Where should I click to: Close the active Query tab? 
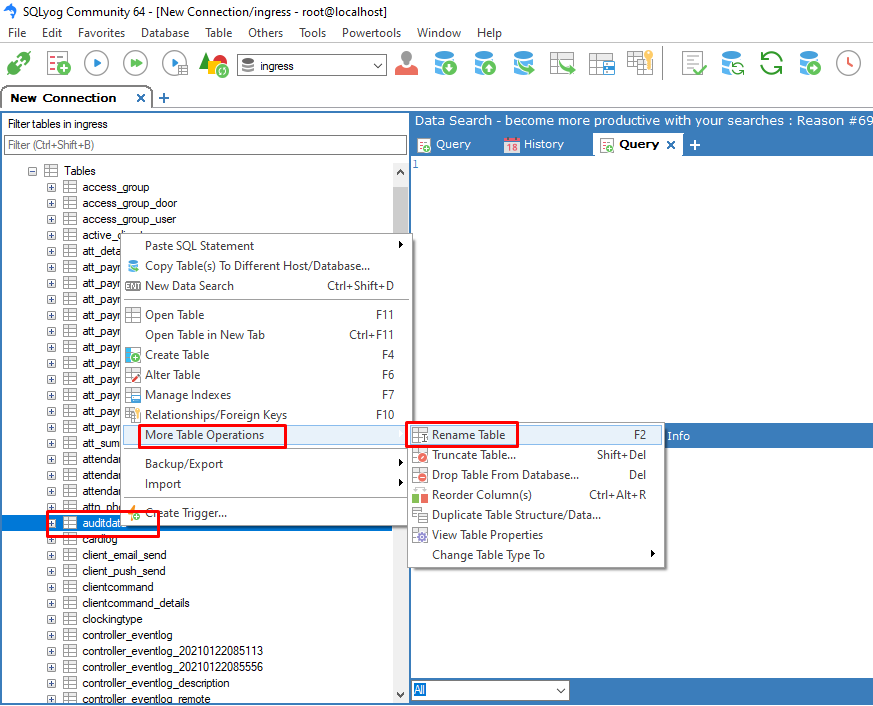(x=671, y=145)
